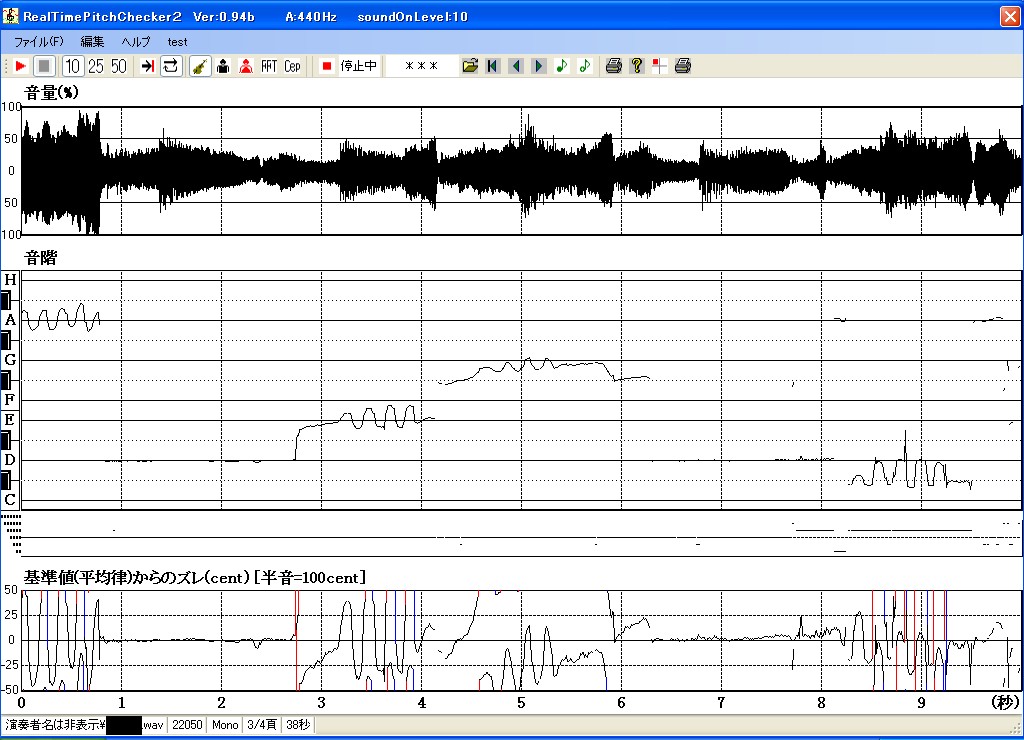The height and width of the screenshot is (740, 1024).
Task: Click the F note label
Action: [x=10, y=400]
